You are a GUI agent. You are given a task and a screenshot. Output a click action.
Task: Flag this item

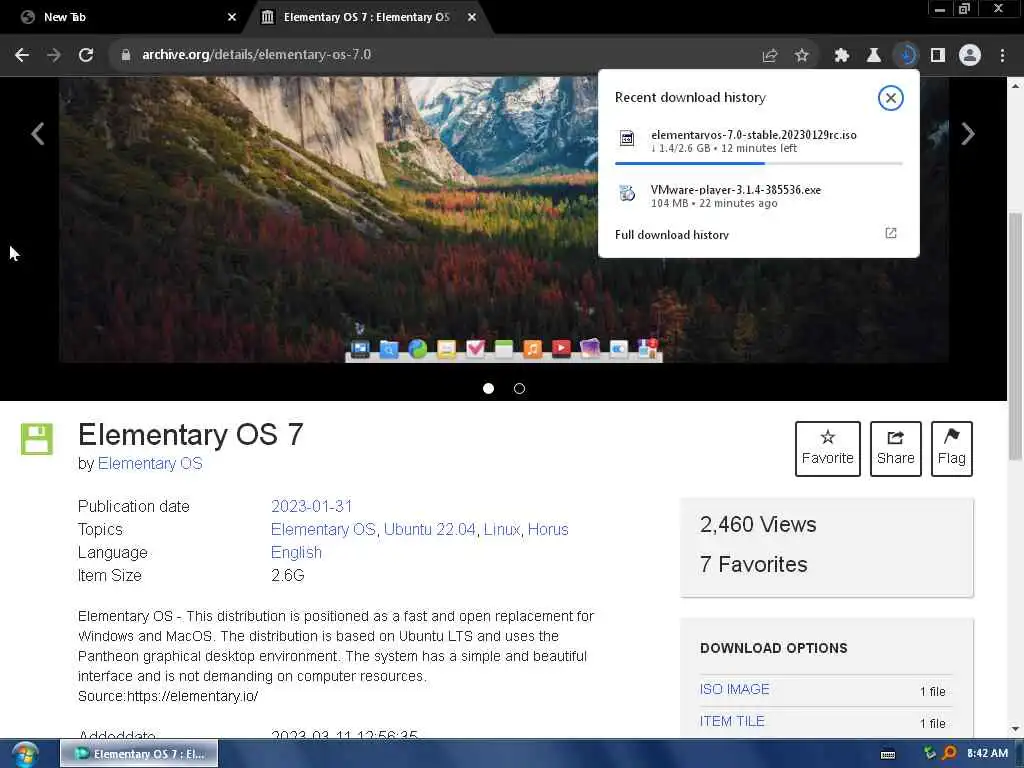[952, 449]
